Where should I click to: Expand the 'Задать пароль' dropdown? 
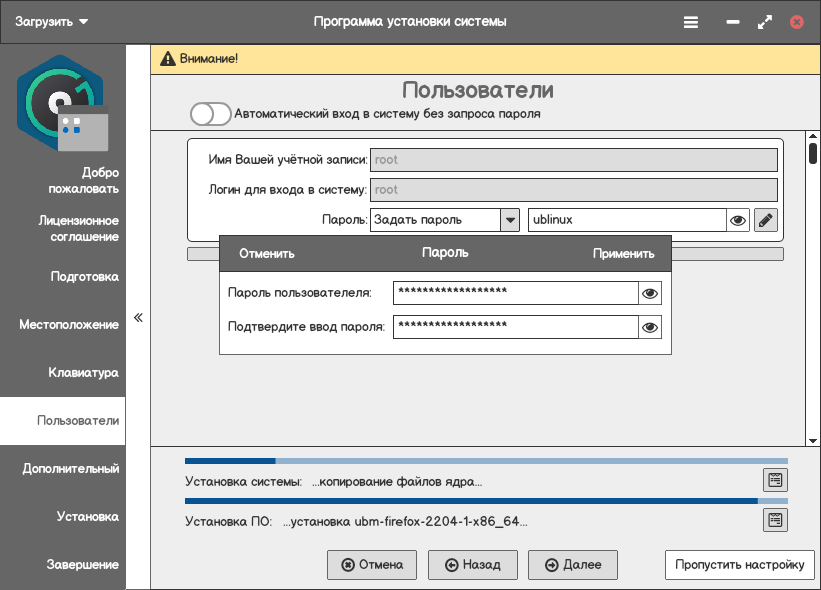[x=510, y=220]
